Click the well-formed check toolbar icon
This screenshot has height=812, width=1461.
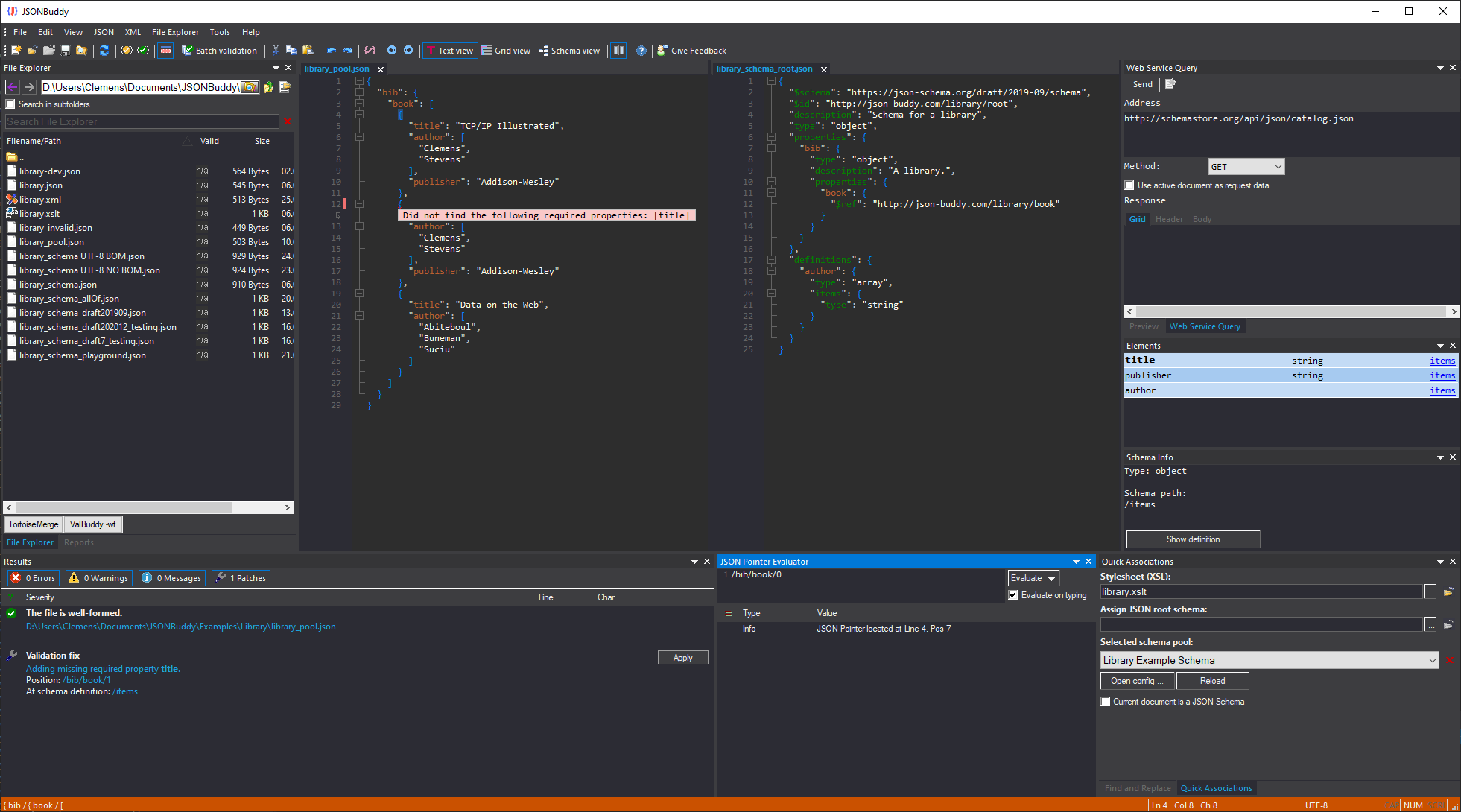(x=127, y=51)
